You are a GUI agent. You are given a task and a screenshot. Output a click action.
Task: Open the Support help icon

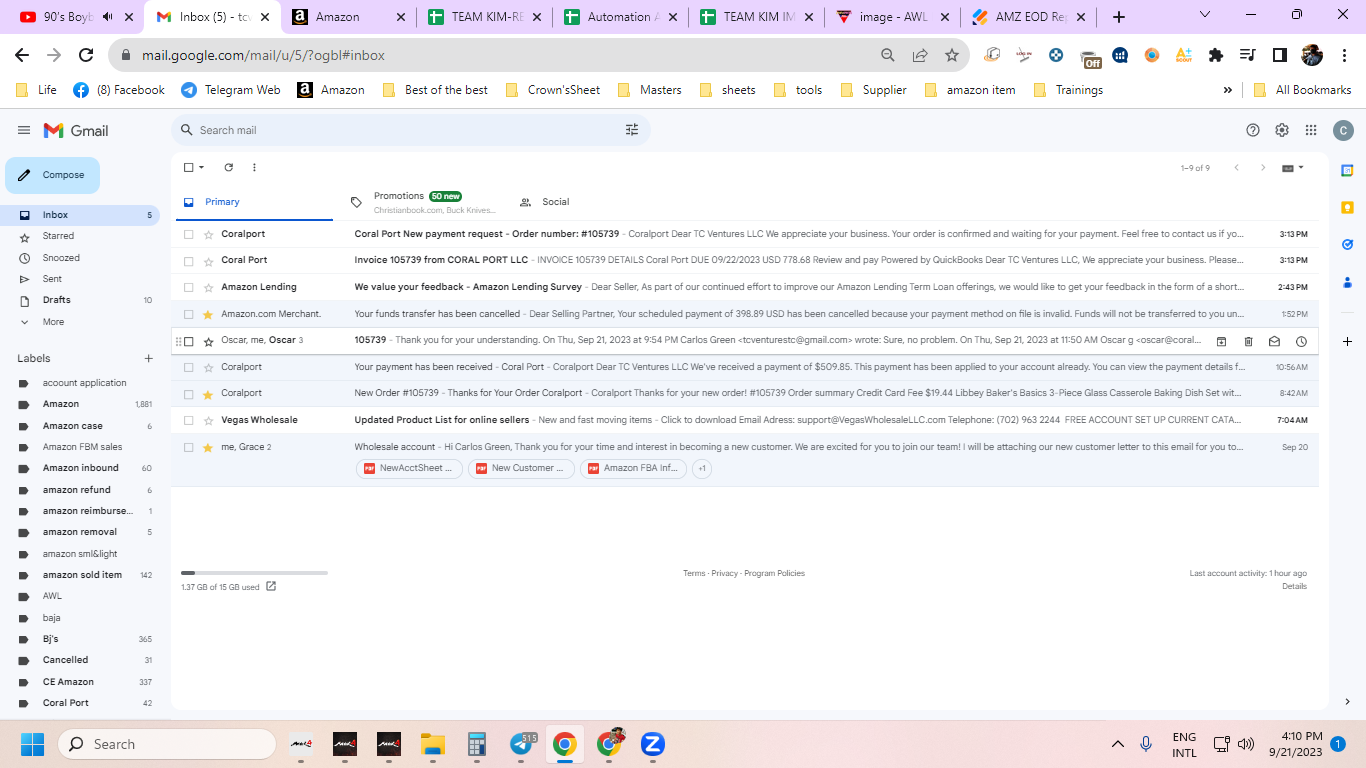click(1253, 130)
